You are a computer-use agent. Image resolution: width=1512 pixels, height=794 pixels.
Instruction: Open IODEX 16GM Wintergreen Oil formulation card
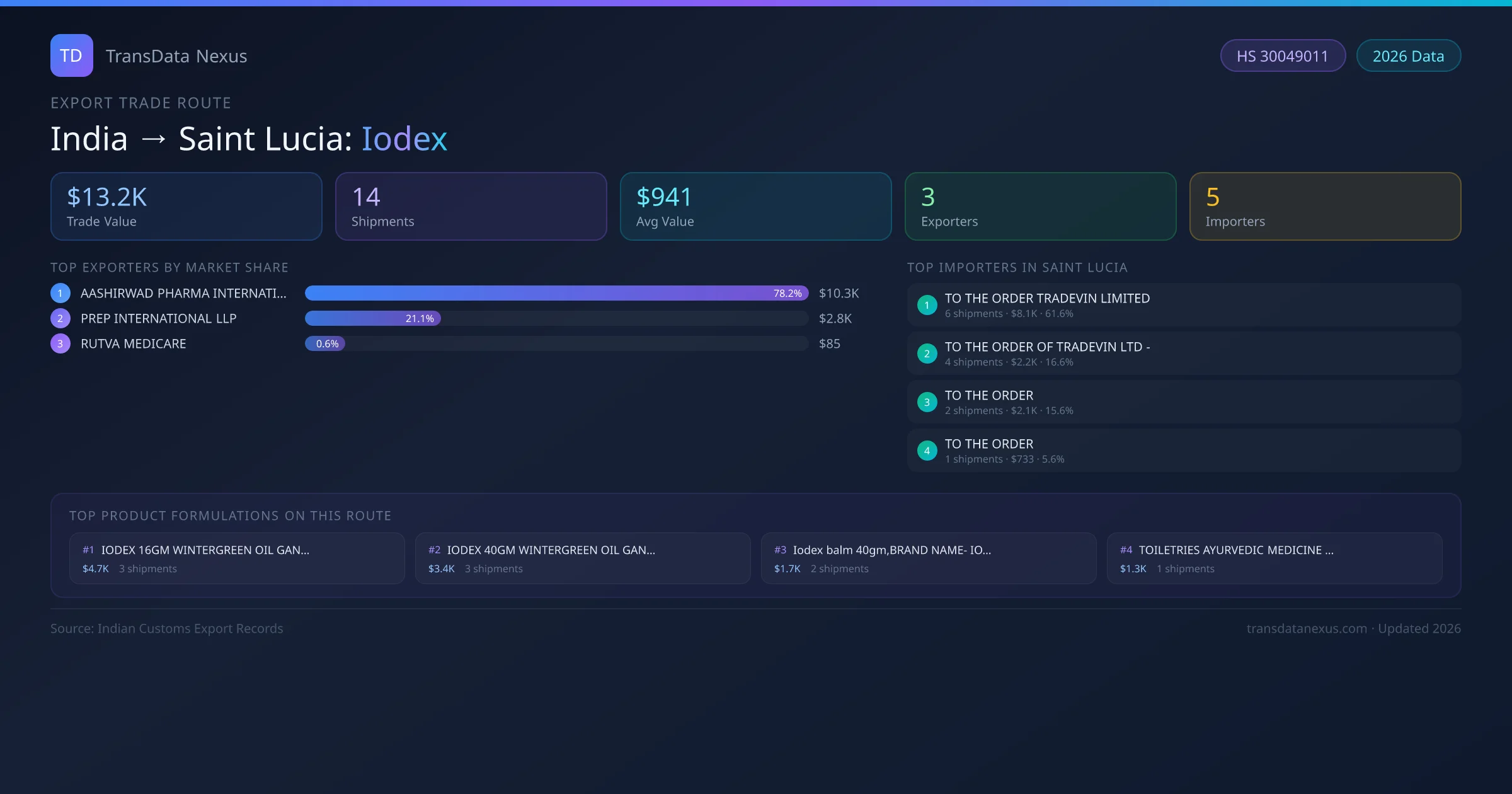click(237, 558)
